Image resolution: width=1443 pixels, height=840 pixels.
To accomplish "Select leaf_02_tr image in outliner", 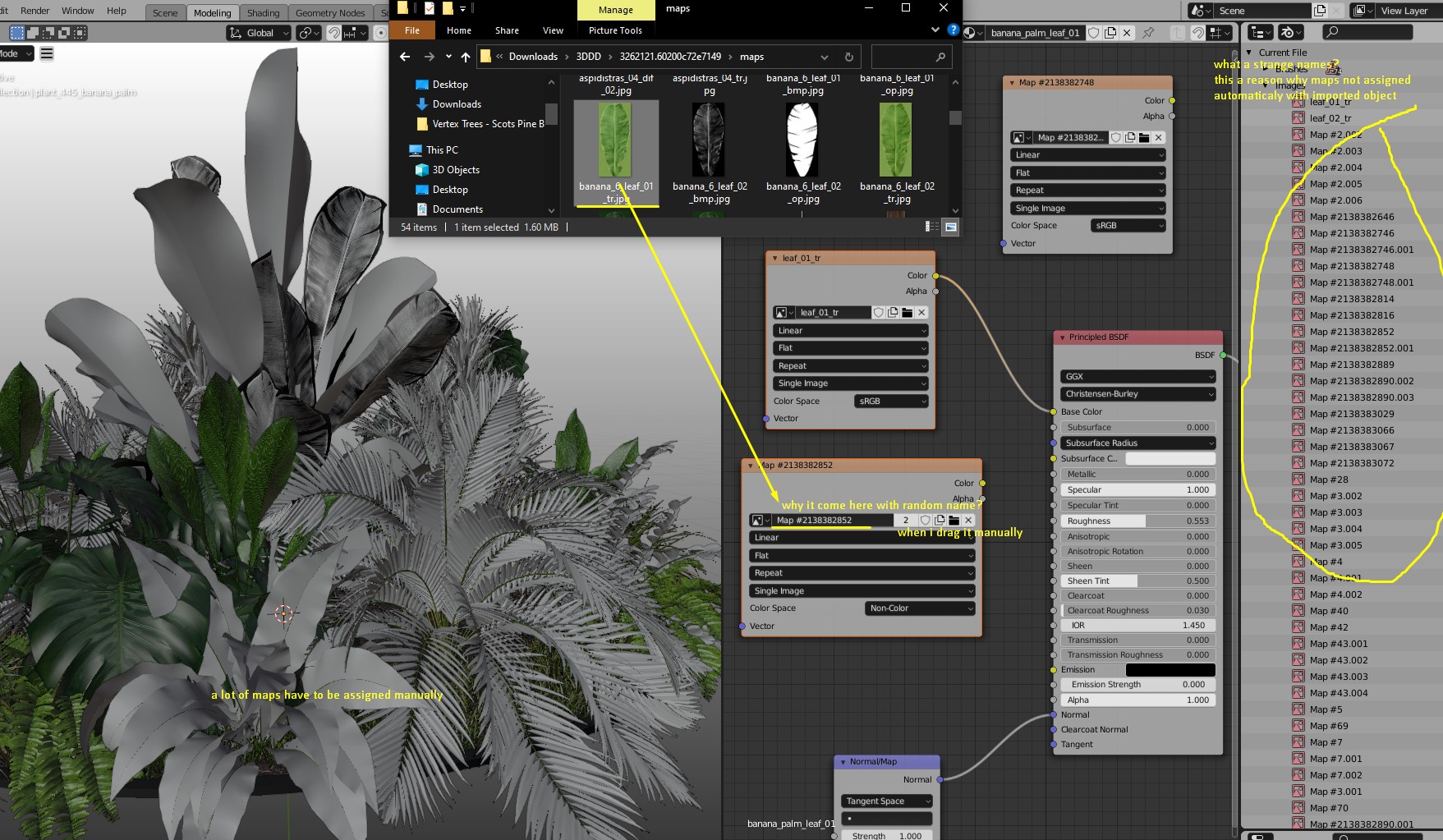I will [1330, 118].
